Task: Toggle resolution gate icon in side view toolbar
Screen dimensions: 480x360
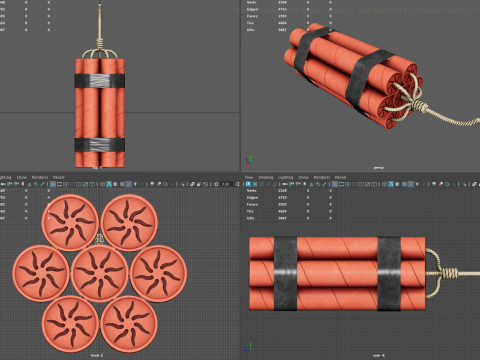Action: (x=348, y=184)
